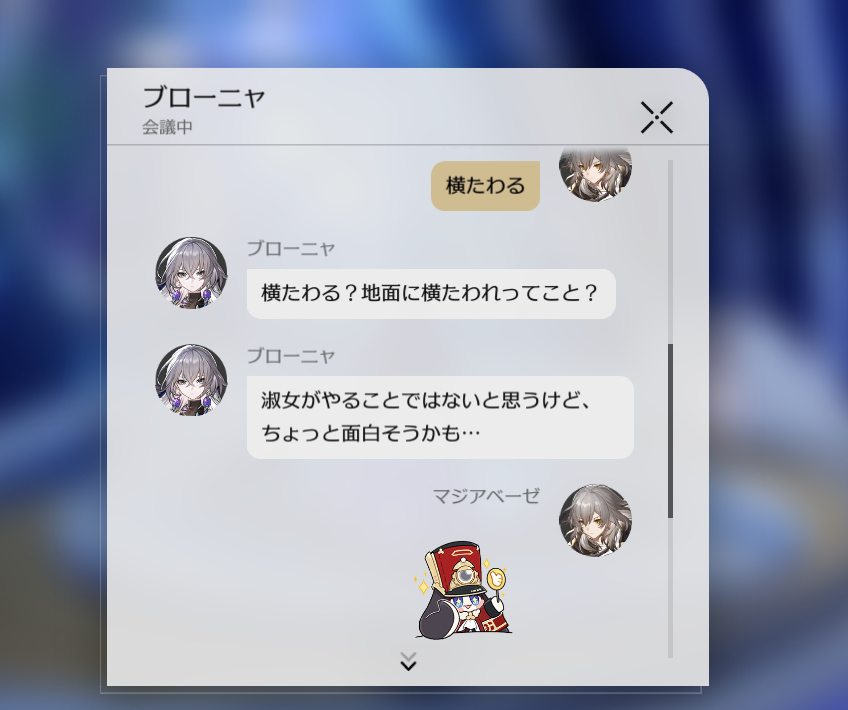Click the マジアベーゼ sender name
Image resolution: width=848 pixels, height=710 pixels.
click(x=486, y=496)
